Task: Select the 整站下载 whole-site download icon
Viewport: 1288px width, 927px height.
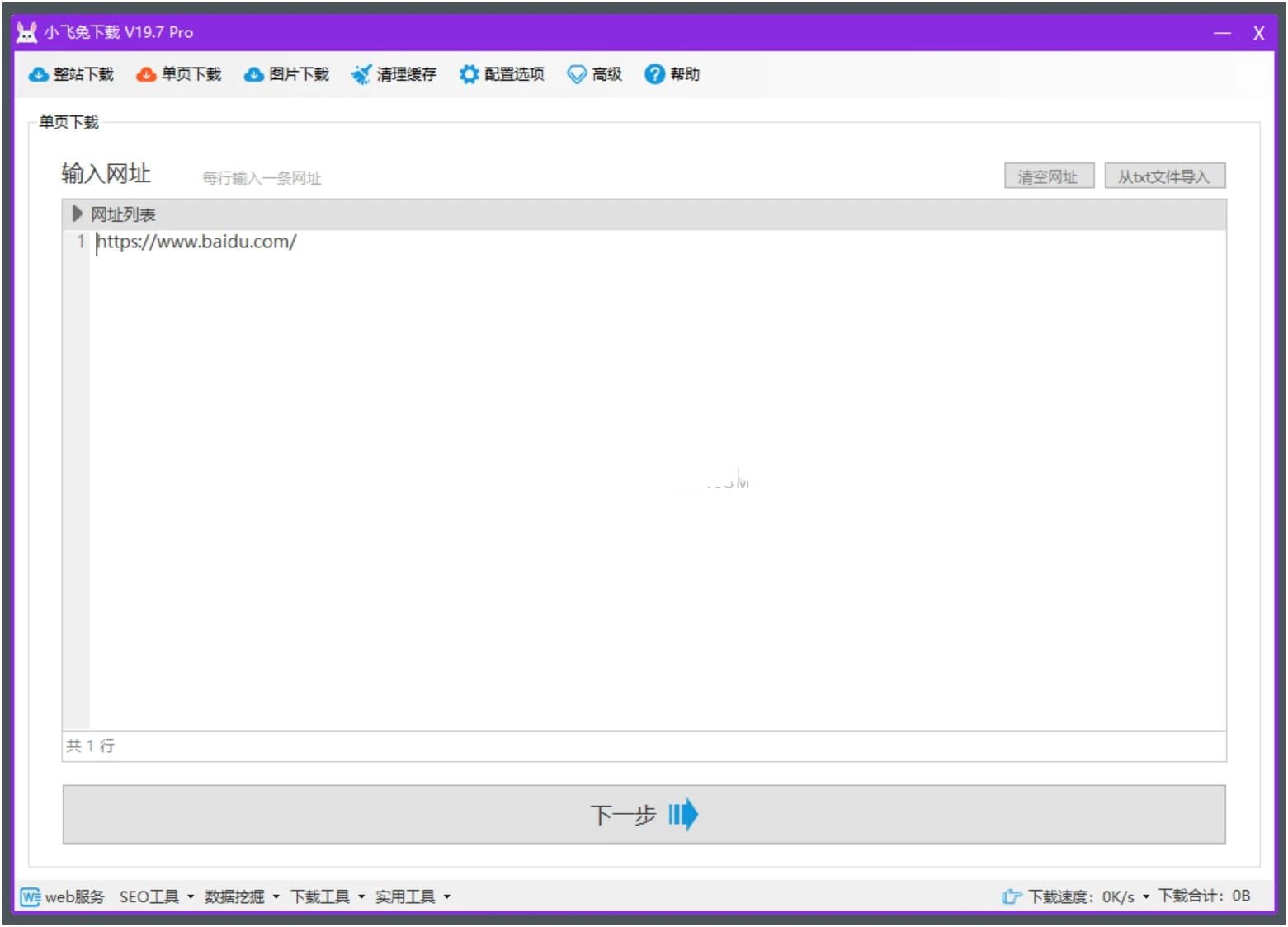Action: (x=38, y=74)
